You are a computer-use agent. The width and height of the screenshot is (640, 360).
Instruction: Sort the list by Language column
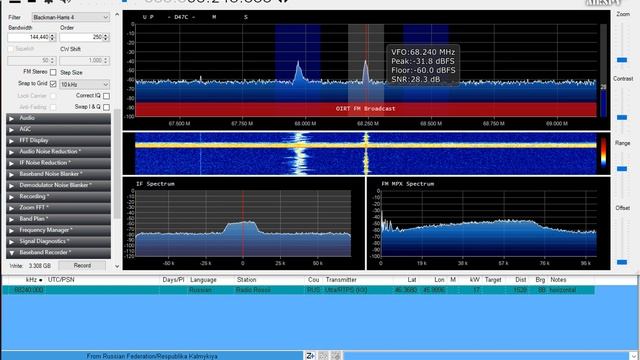[x=203, y=280]
